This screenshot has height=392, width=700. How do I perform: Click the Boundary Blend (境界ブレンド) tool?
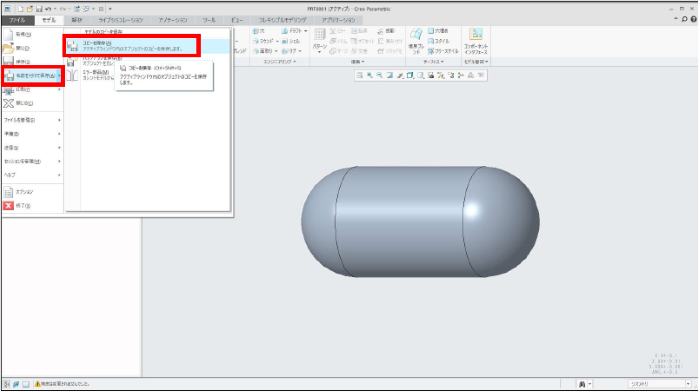(416, 41)
